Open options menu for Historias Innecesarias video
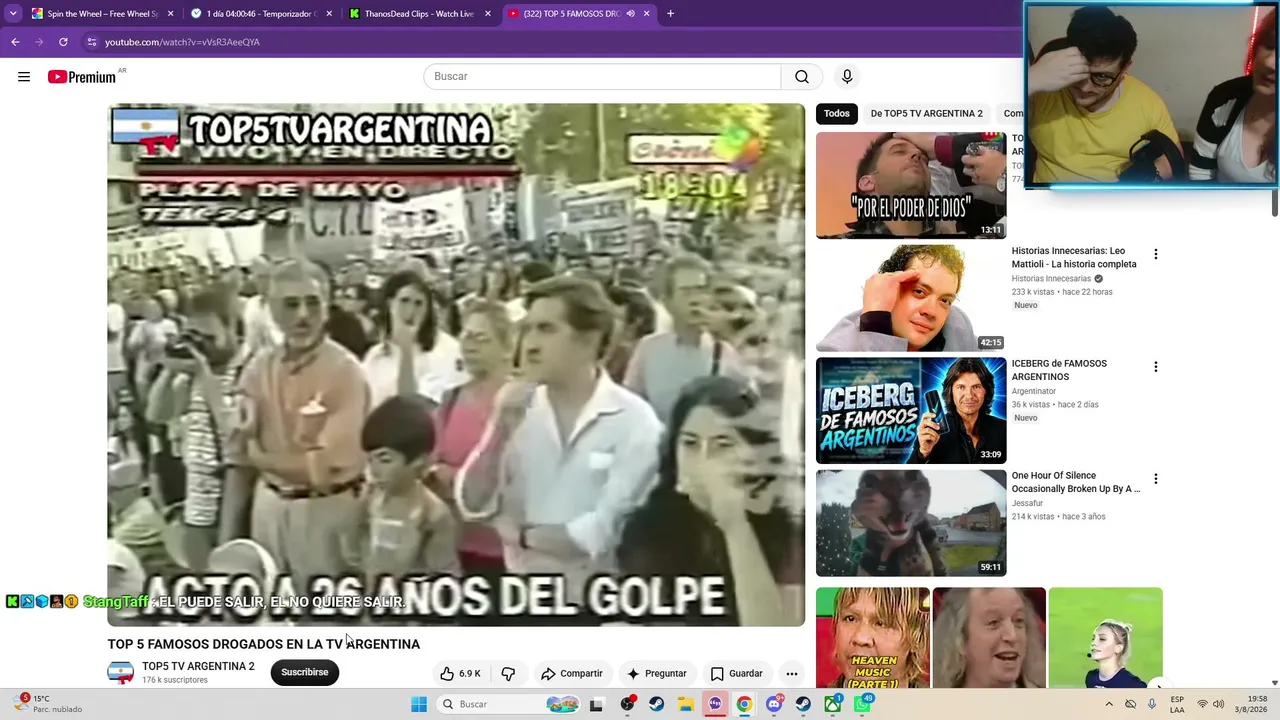This screenshot has height=720, width=1280. coord(1156,255)
